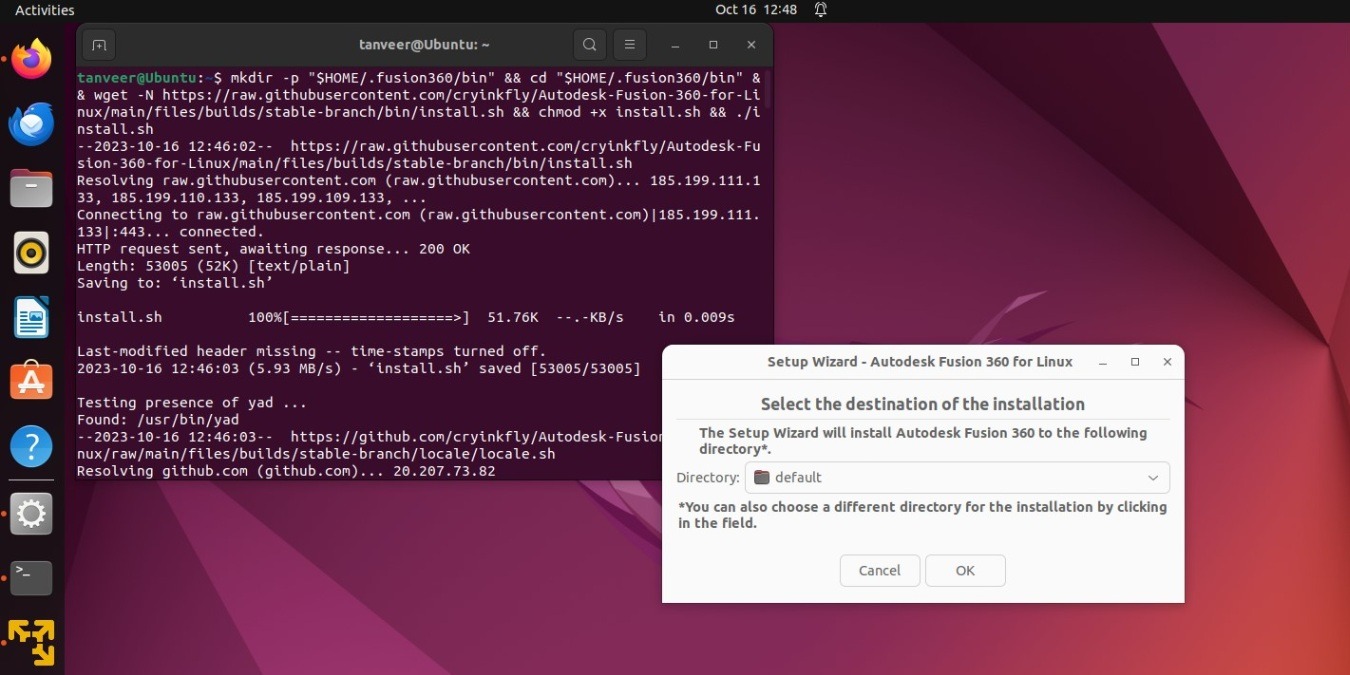The image size is (1350, 675).
Task: Open the terminal hamburger menu
Action: click(629, 44)
